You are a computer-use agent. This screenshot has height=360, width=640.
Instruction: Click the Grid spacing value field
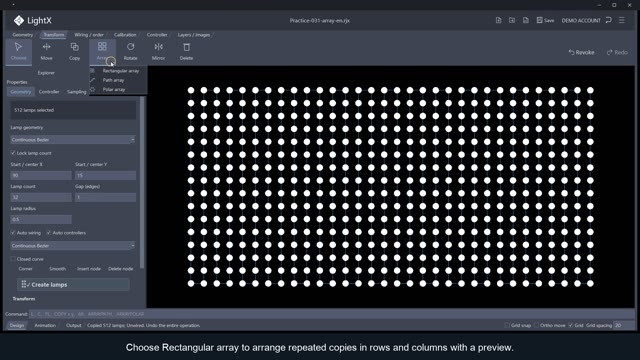624,325
